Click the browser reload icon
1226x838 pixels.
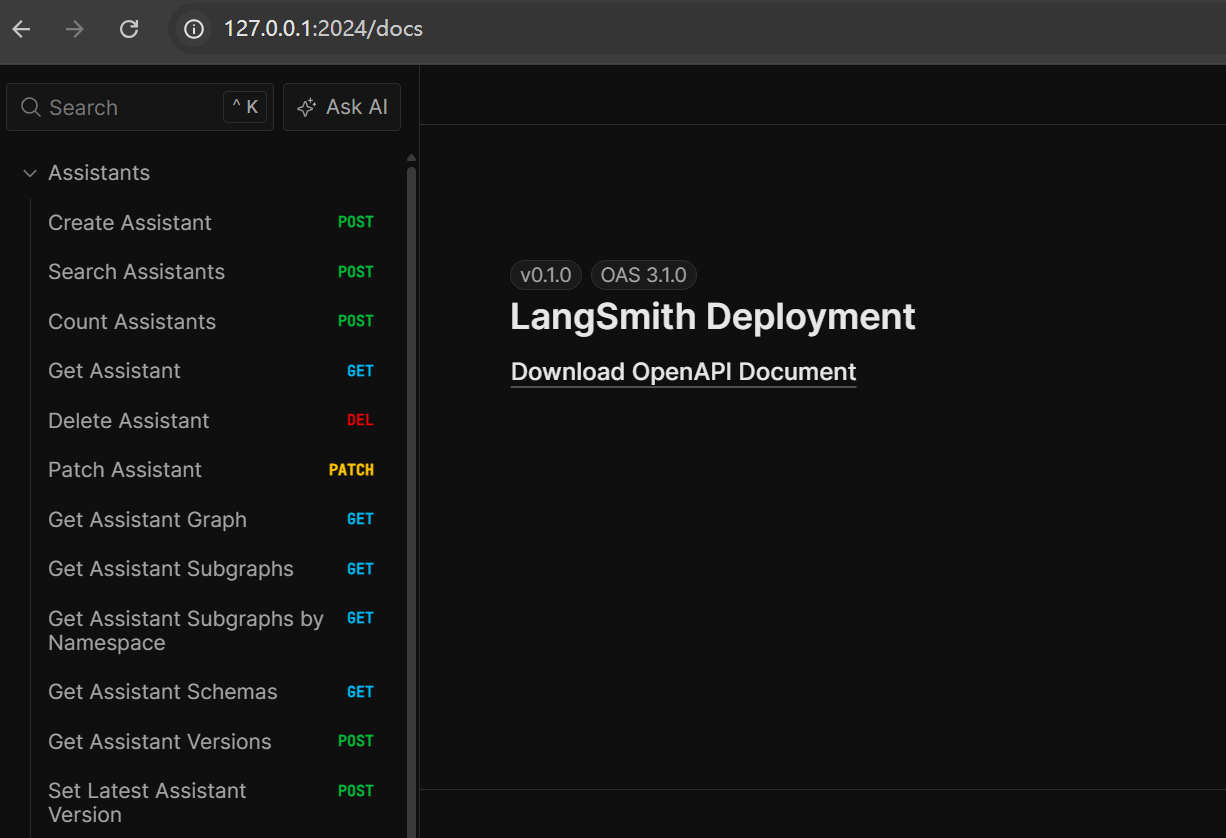click(x=129, y=29)
